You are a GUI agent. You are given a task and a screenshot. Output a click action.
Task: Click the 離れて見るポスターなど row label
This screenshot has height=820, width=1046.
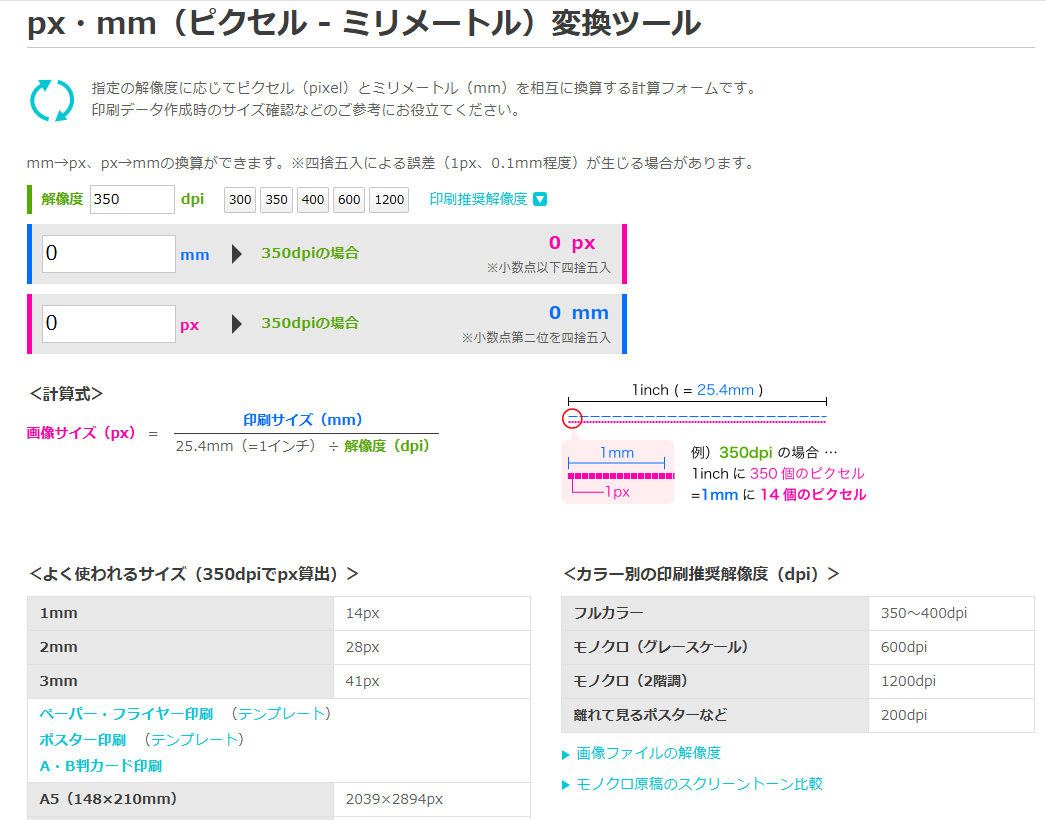[x=715, y=715]
